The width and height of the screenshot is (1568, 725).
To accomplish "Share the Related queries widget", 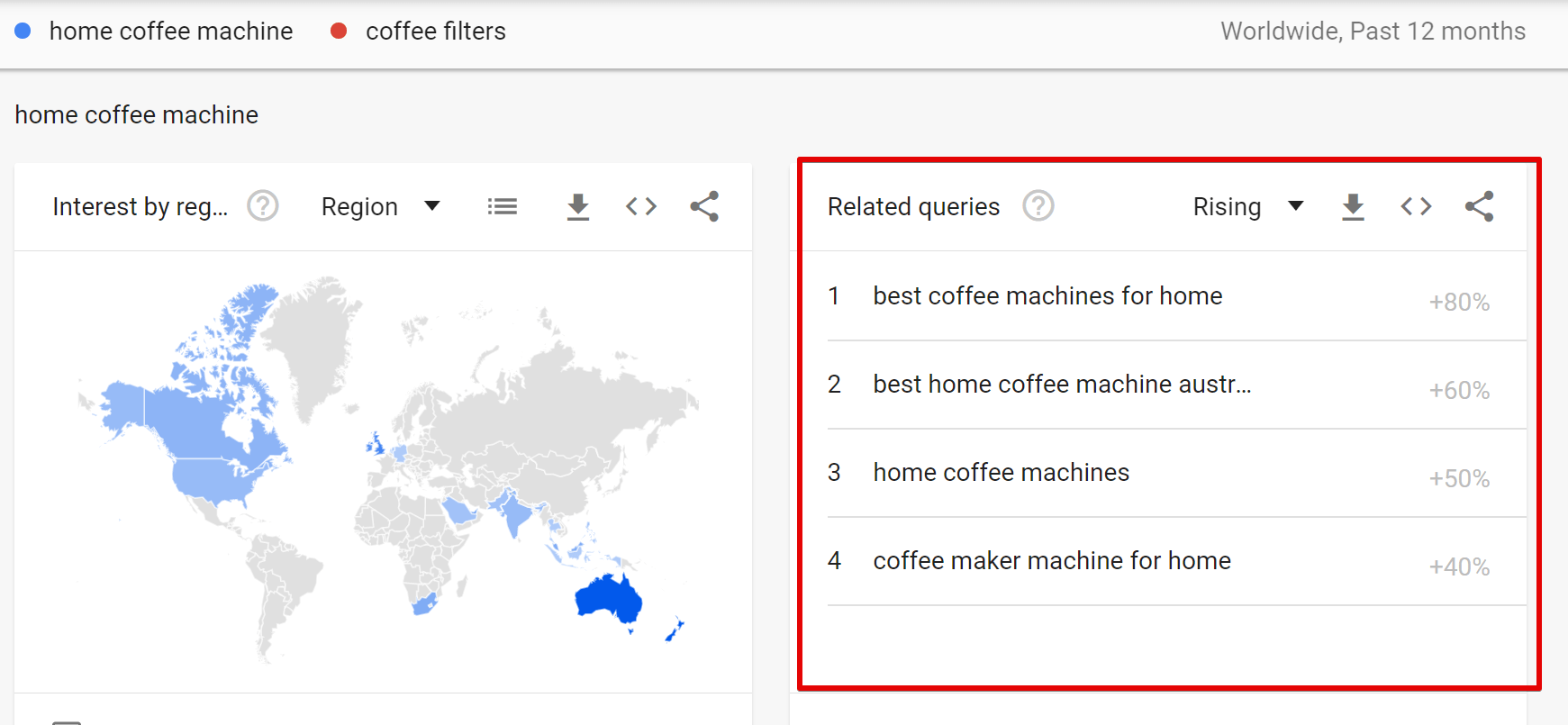I will (x=1479, y=206).
